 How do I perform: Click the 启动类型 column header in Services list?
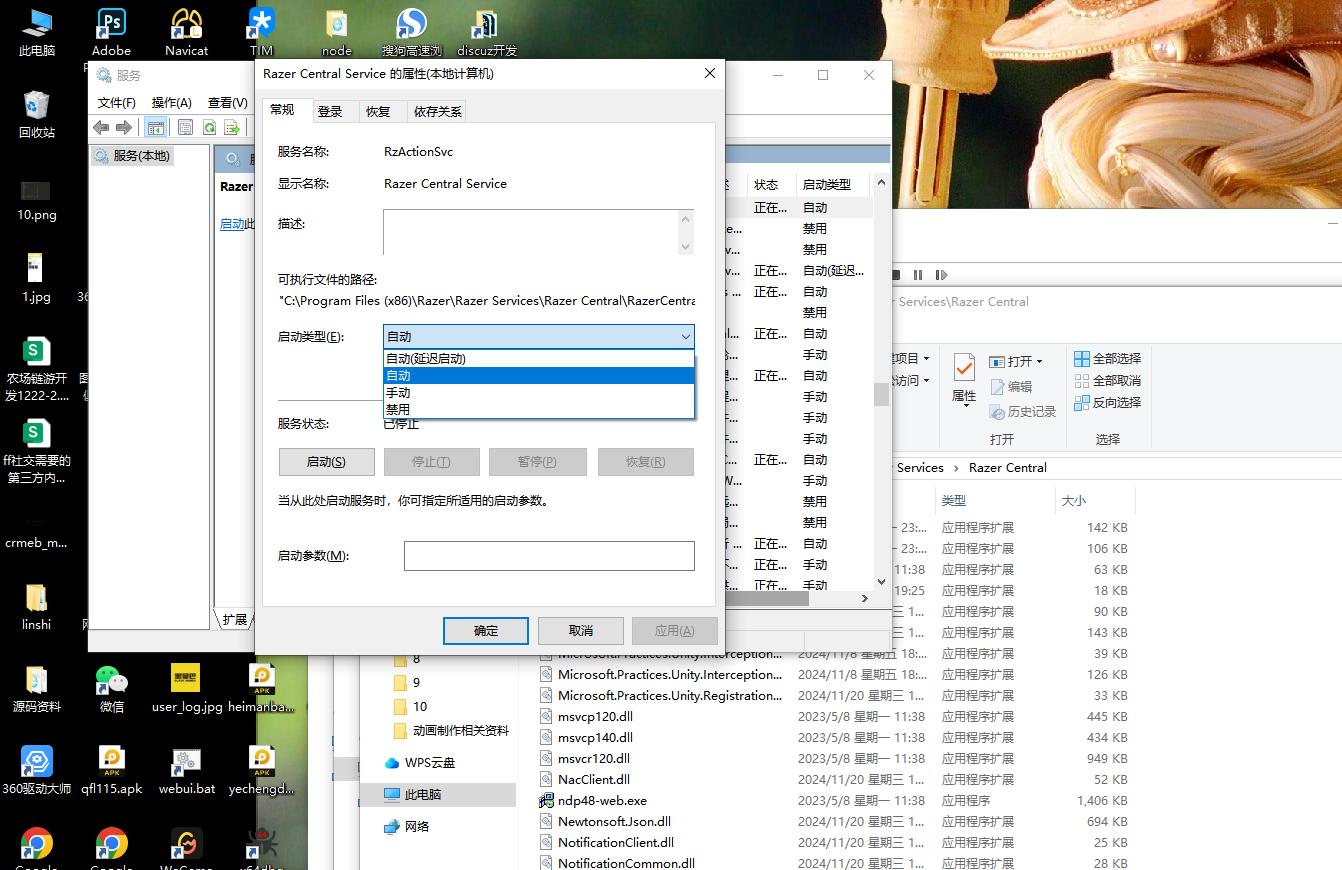834,185
